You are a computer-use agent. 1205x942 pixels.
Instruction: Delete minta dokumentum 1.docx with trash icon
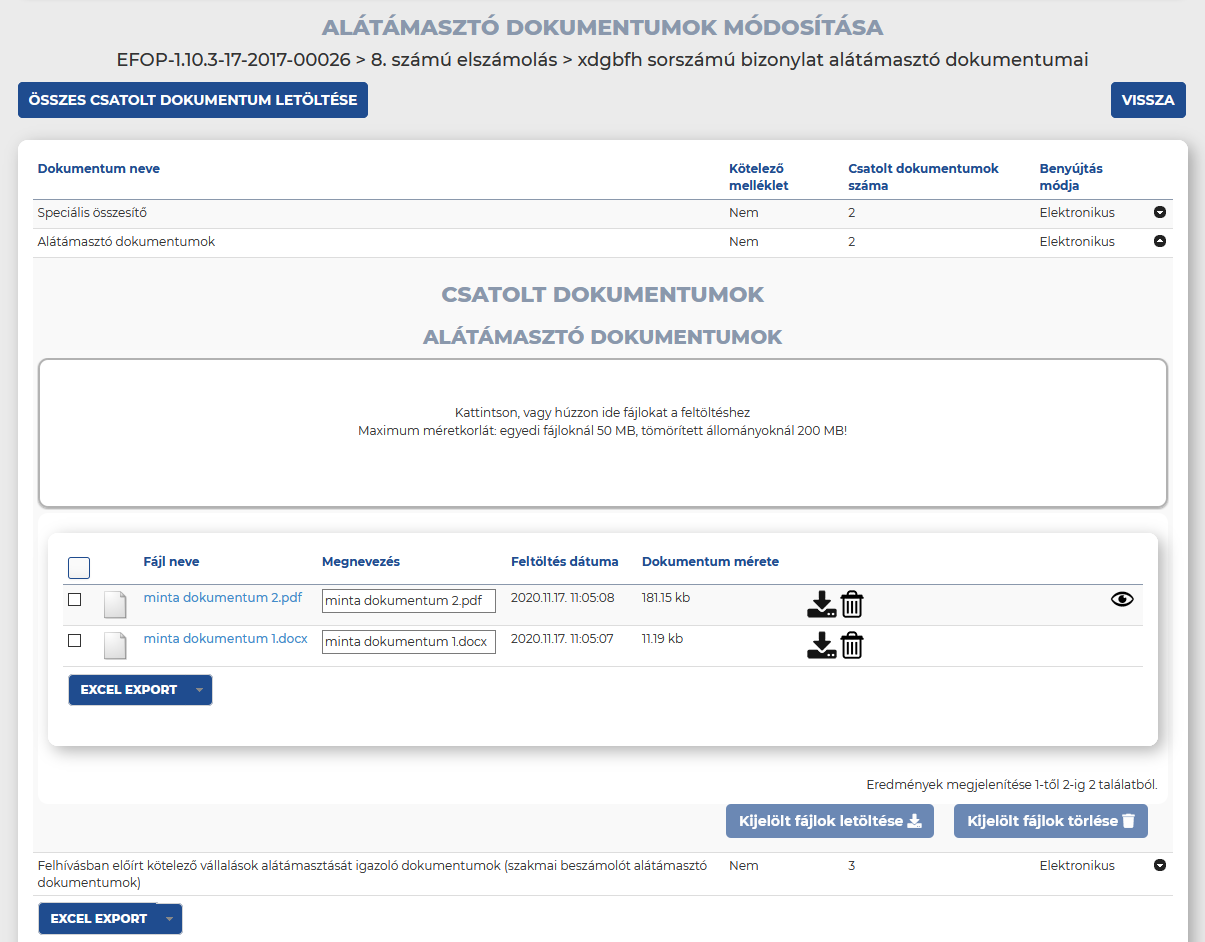(x=851, y=645)
